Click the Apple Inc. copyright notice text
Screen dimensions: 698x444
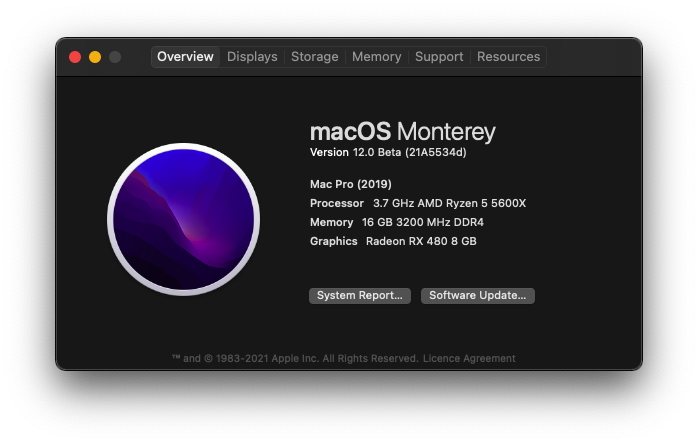point(295,358)
